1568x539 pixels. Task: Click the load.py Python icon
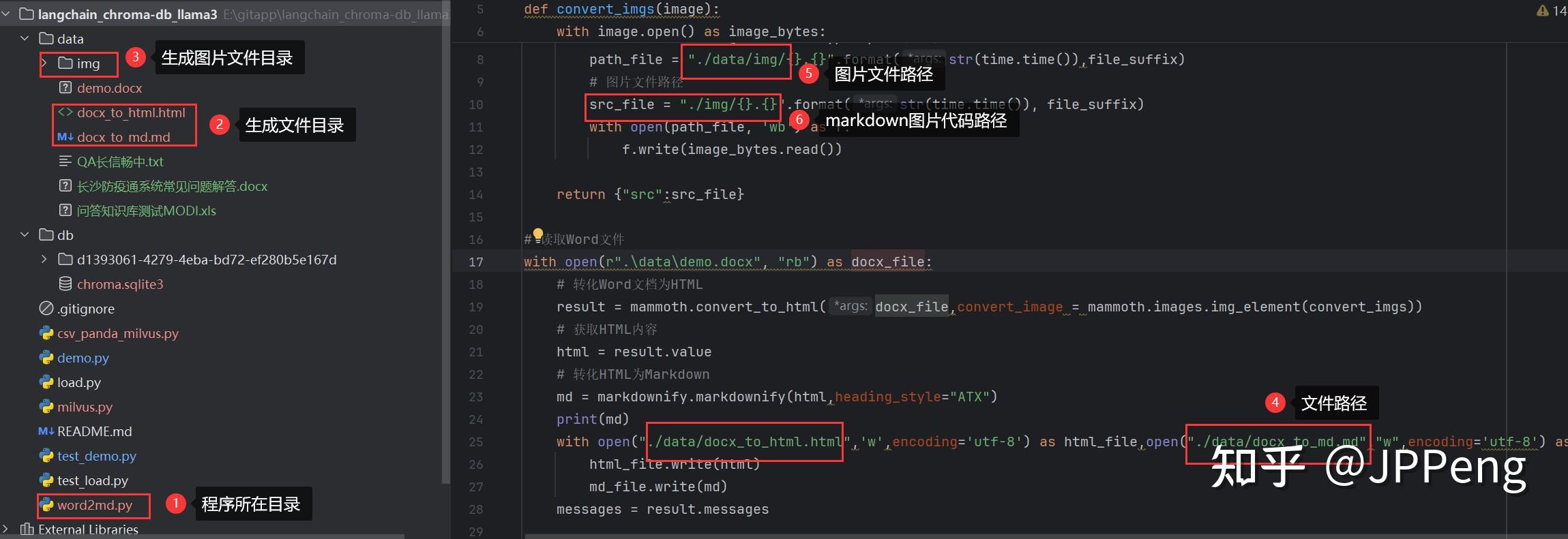(x=46, y=382)
